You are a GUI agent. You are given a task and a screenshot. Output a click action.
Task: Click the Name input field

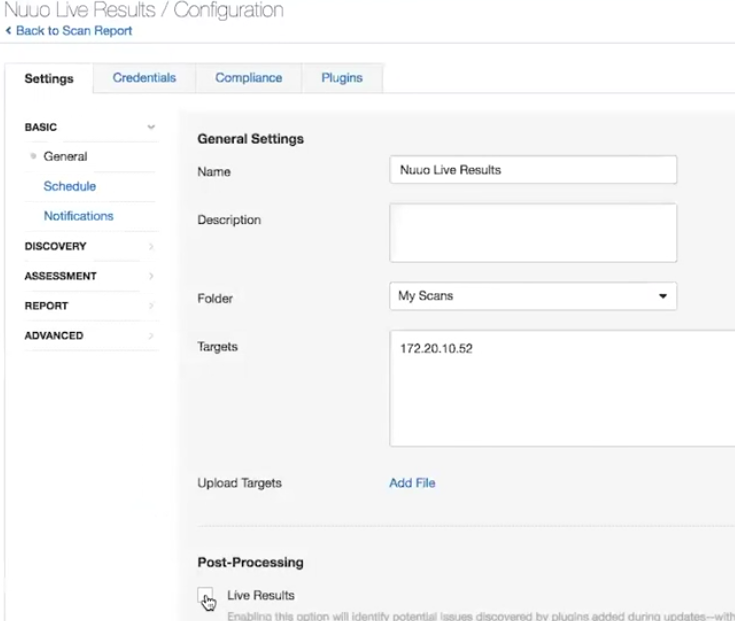(x=533, y=170)
